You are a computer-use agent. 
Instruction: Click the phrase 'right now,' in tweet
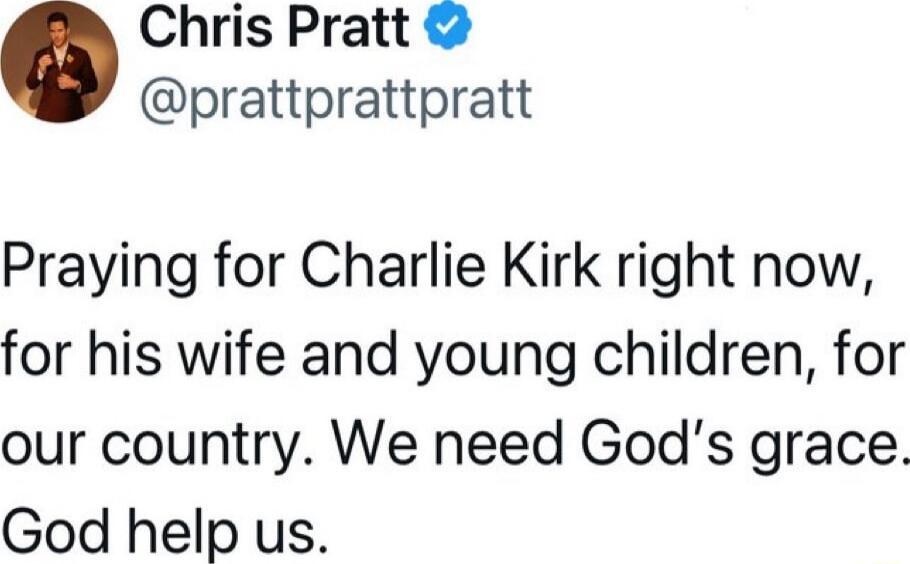click(743, 272)
